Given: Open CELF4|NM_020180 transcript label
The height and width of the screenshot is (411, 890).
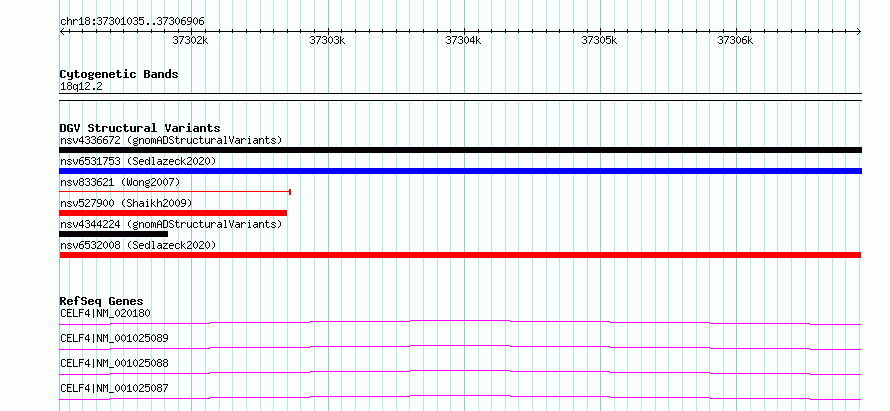Looking at the screenshot, I should 105,313.
